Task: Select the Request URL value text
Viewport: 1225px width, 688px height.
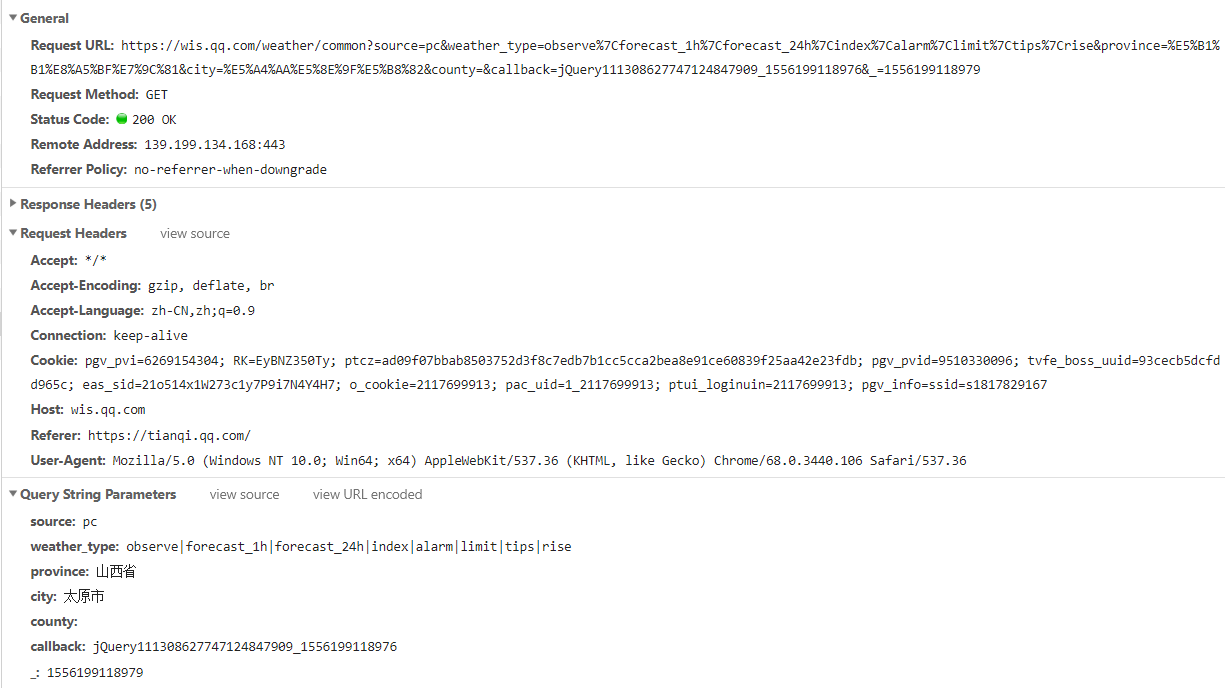Action: click(x=670, y=57)
